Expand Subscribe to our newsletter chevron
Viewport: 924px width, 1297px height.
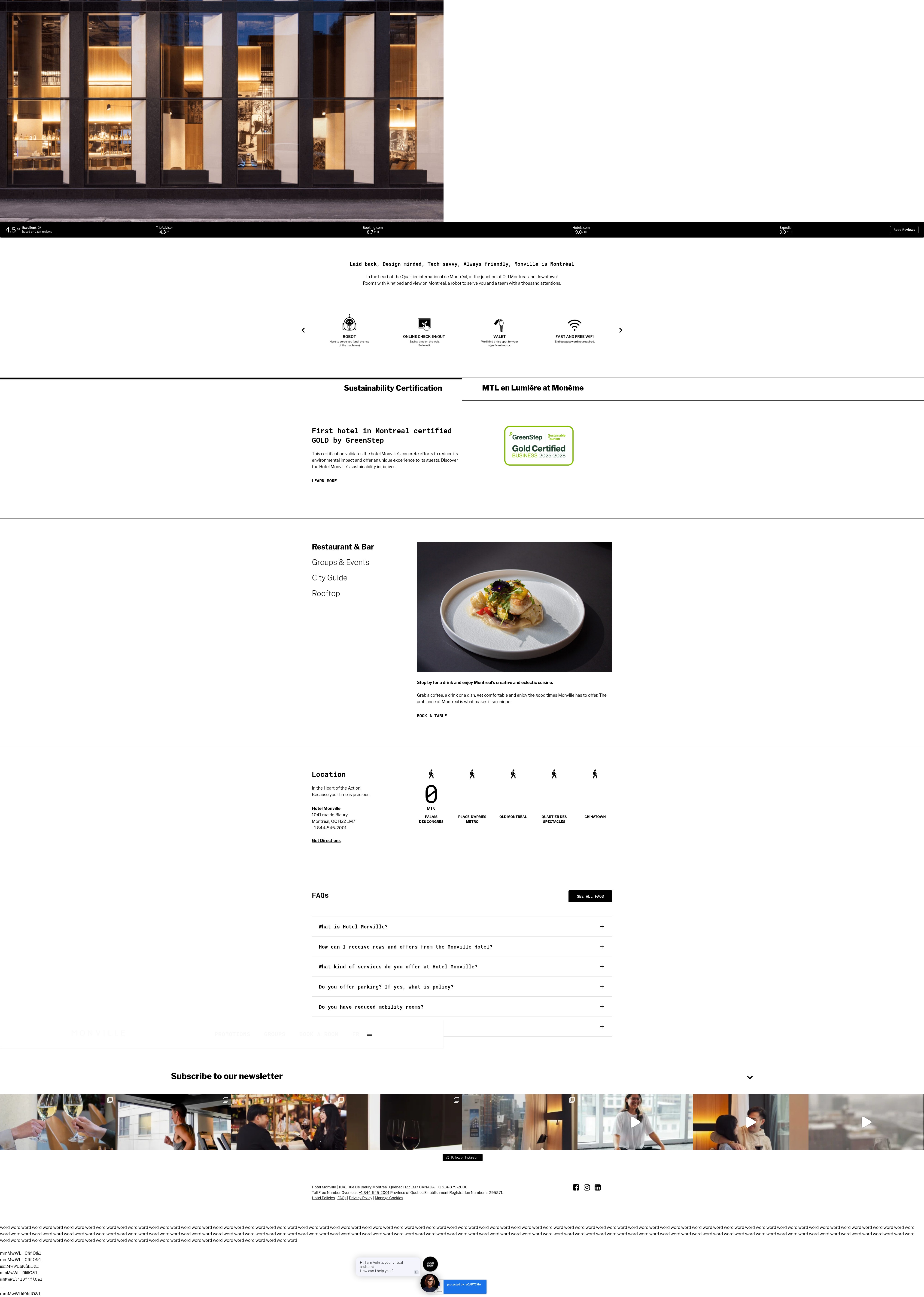tap(750, 1077)
